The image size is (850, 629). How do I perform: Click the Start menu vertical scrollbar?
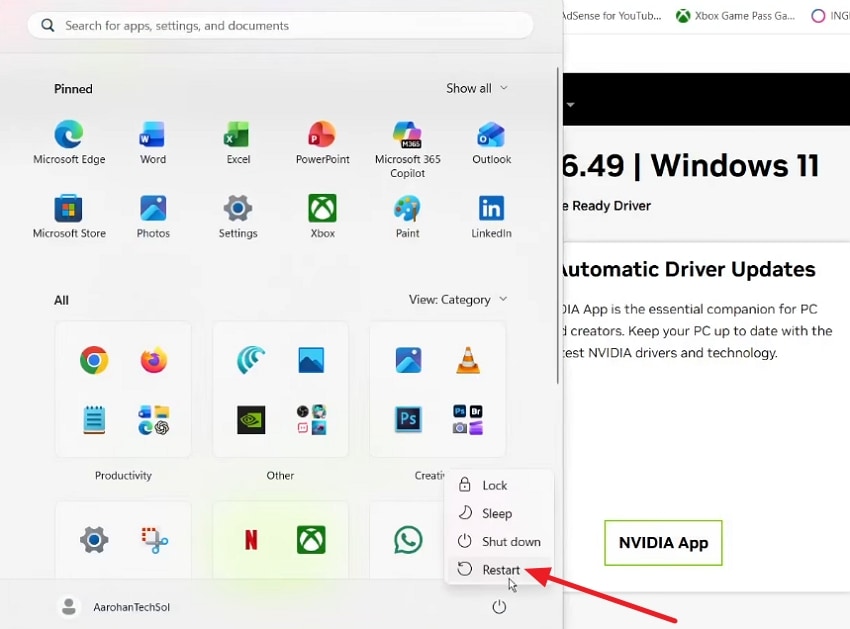[558, 225]
